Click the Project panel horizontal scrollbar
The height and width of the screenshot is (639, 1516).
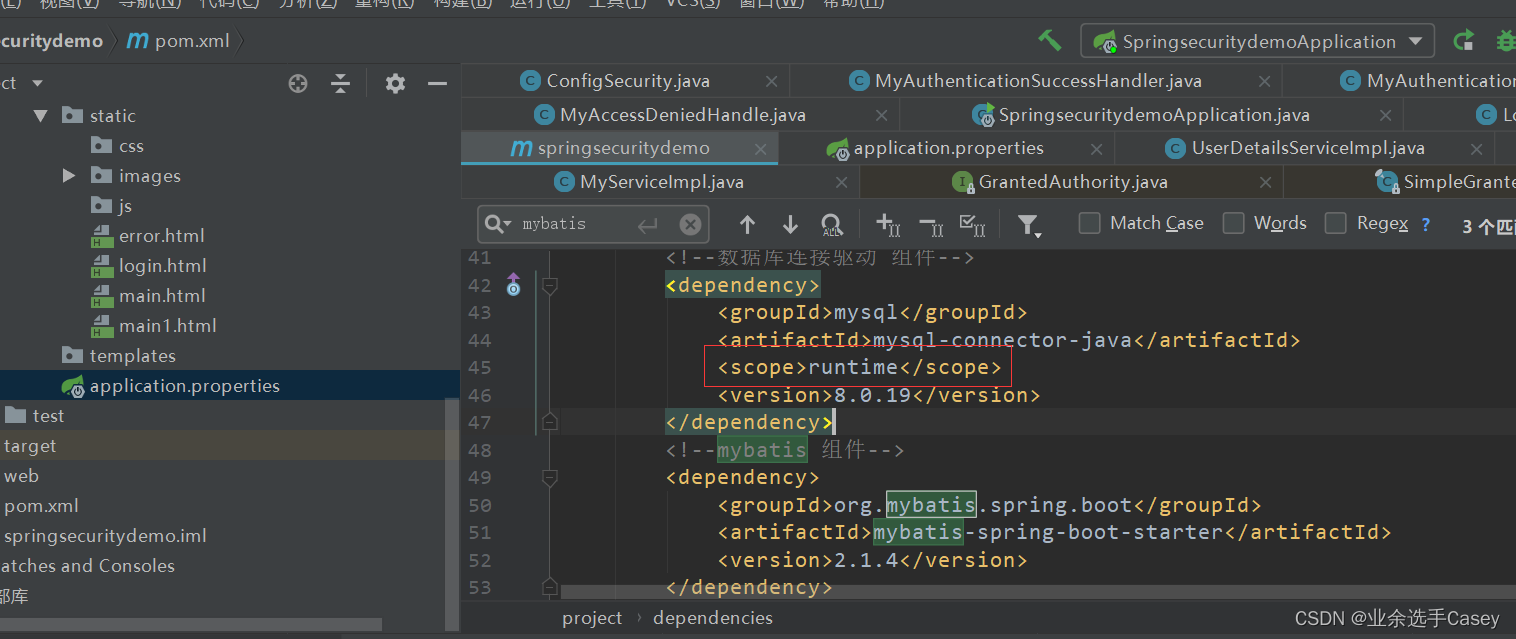pyautogui.click(x=190, y=624)
